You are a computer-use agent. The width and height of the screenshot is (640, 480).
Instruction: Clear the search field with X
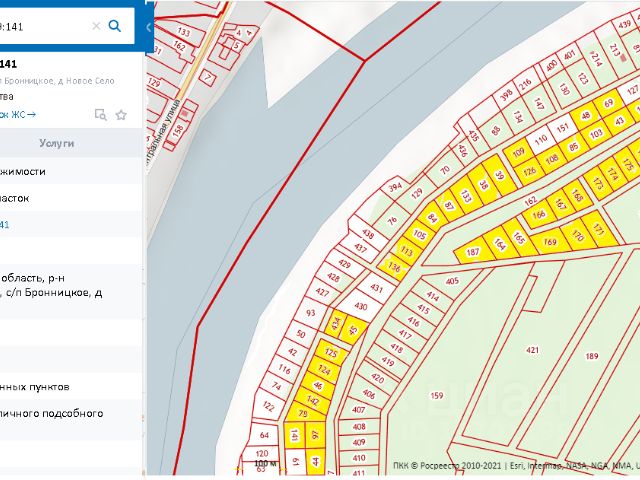(x=96, y=26)
